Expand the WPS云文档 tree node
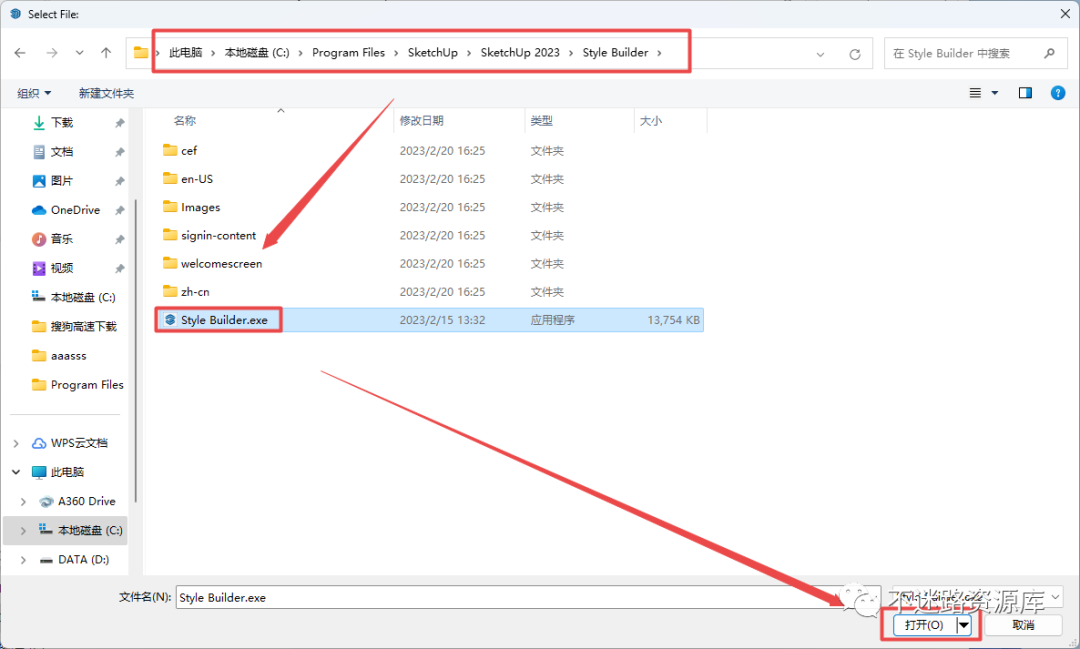Image resolution: width=1080 pixels, height=649 pixels. click(16, 443)
